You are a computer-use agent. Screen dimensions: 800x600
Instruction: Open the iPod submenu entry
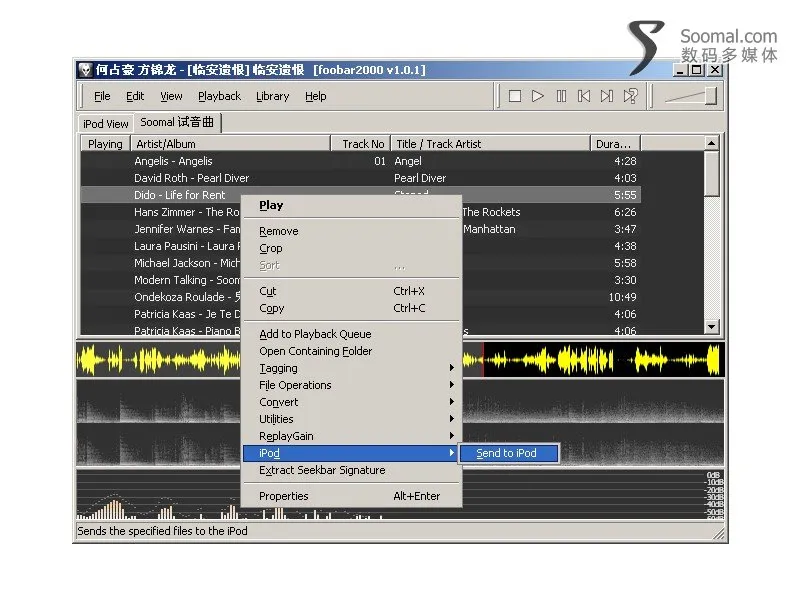click(x=352, y=453)
